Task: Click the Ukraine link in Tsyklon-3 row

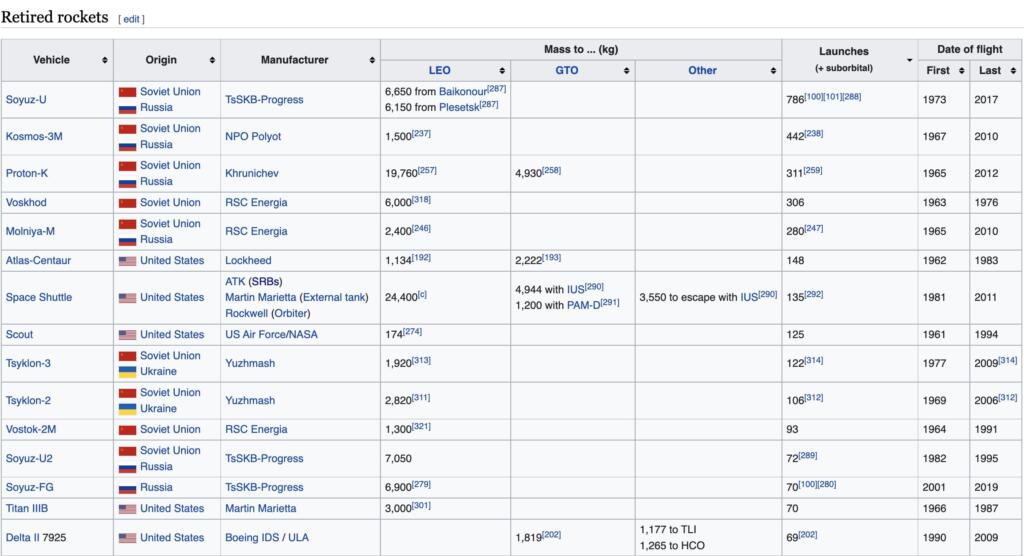Action: pos(158,372)
